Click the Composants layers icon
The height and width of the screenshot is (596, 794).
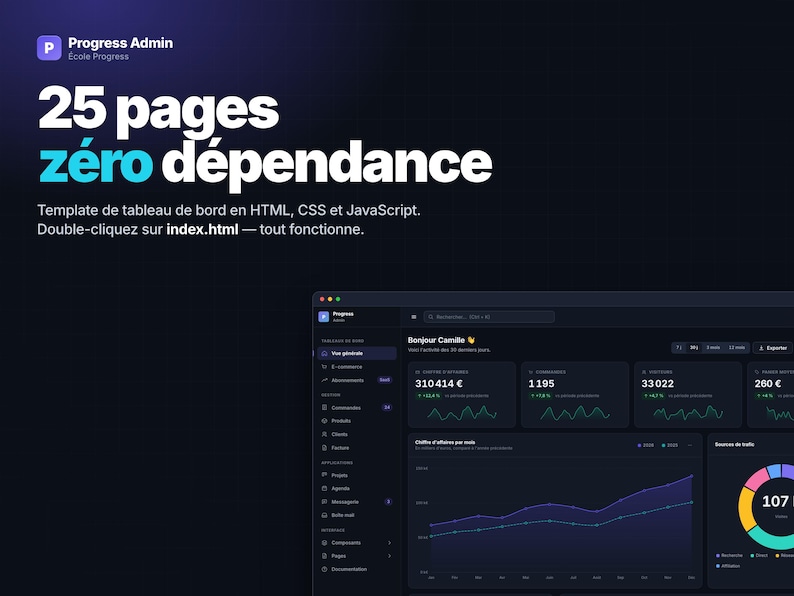pos(325,542)
